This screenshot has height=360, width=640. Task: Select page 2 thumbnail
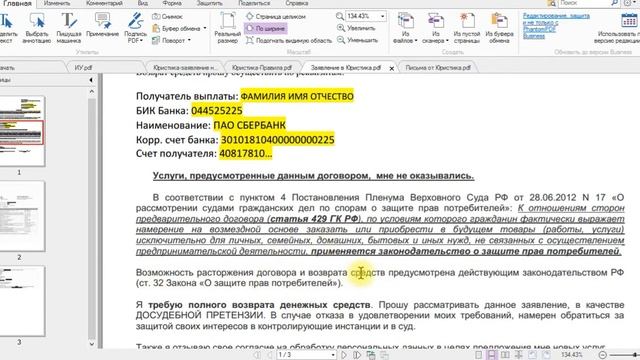[22, 216]
